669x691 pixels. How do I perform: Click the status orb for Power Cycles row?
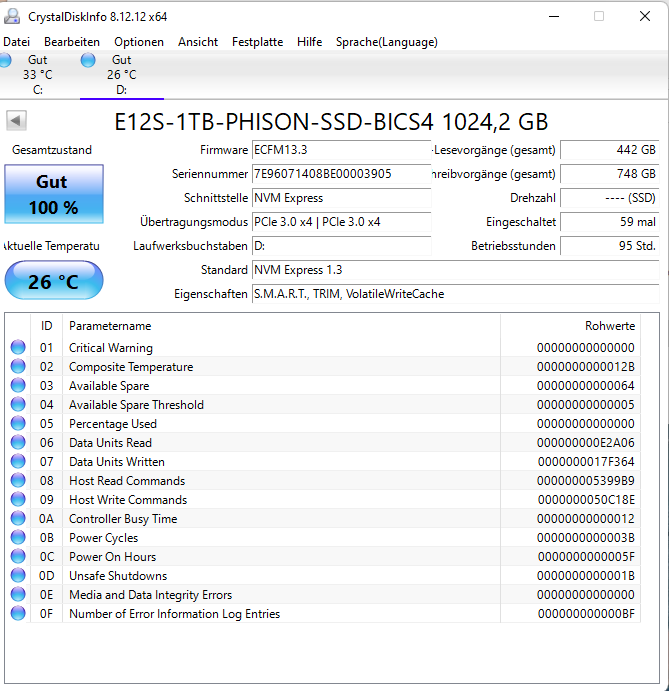point(18,537)
